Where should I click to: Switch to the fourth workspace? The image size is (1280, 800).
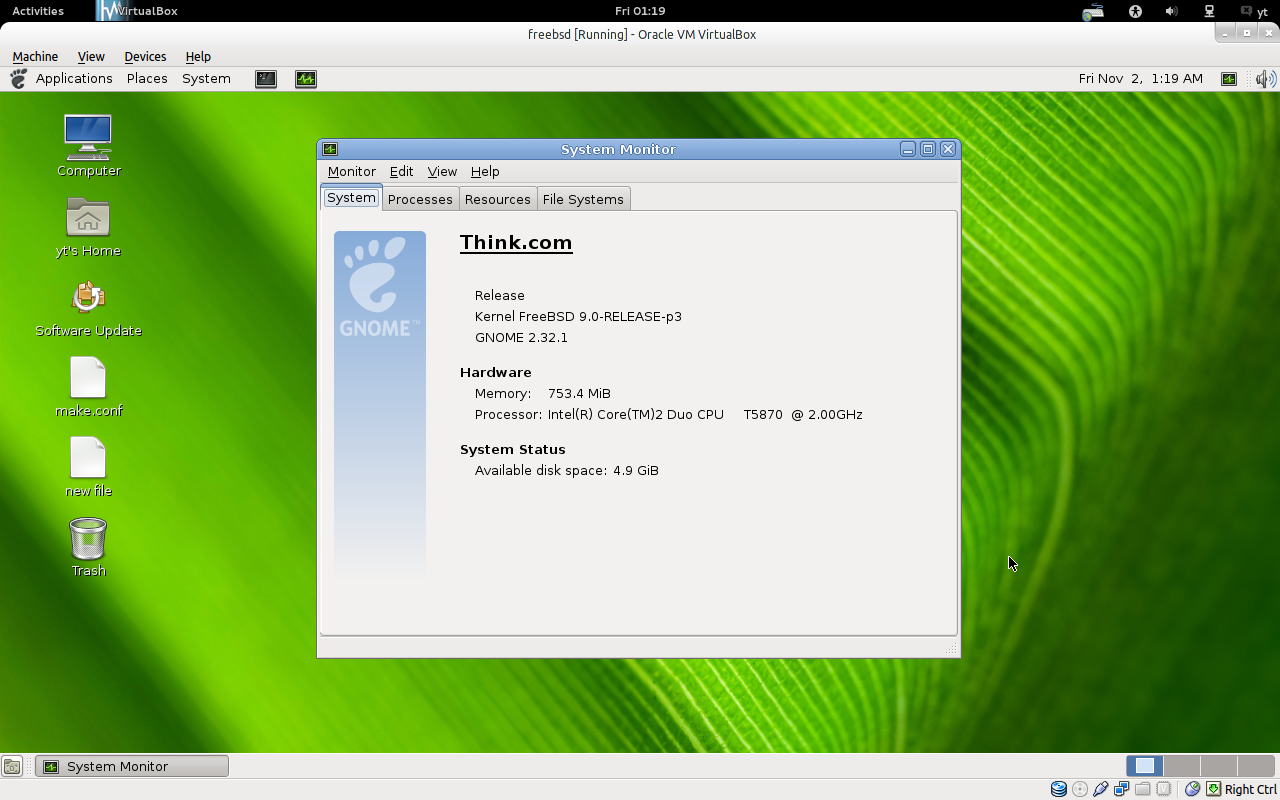pyautogui.click(x=1256, y=766)
